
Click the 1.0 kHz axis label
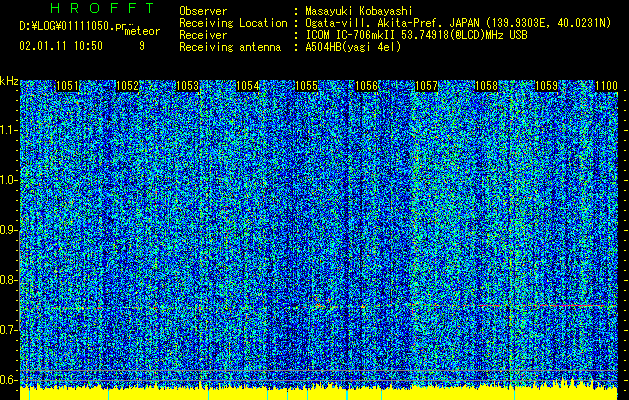tap(9, 180)
